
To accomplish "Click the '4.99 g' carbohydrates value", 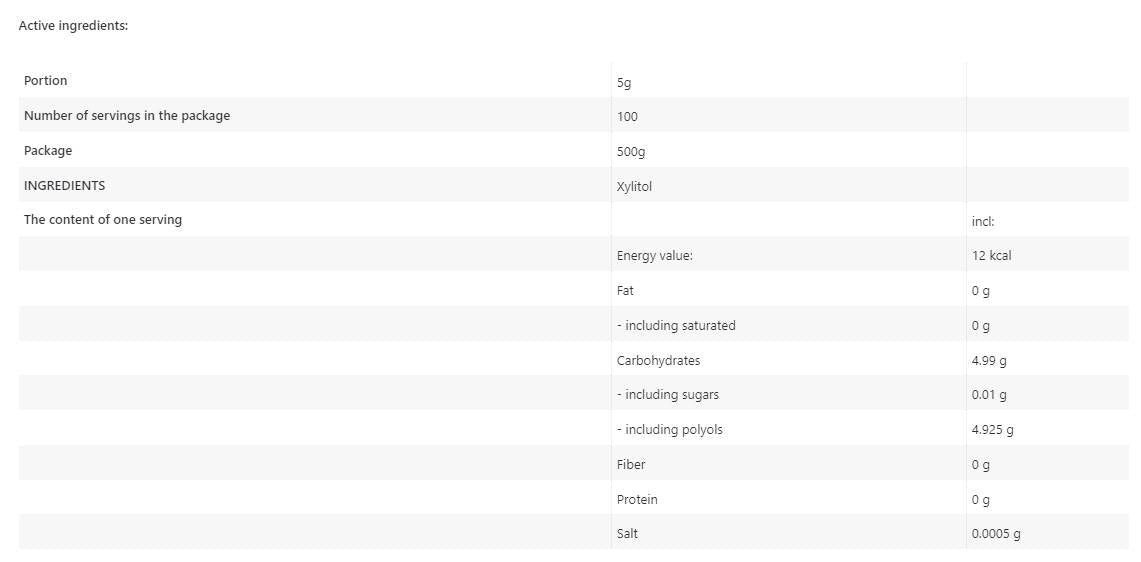I will (989, 361).
